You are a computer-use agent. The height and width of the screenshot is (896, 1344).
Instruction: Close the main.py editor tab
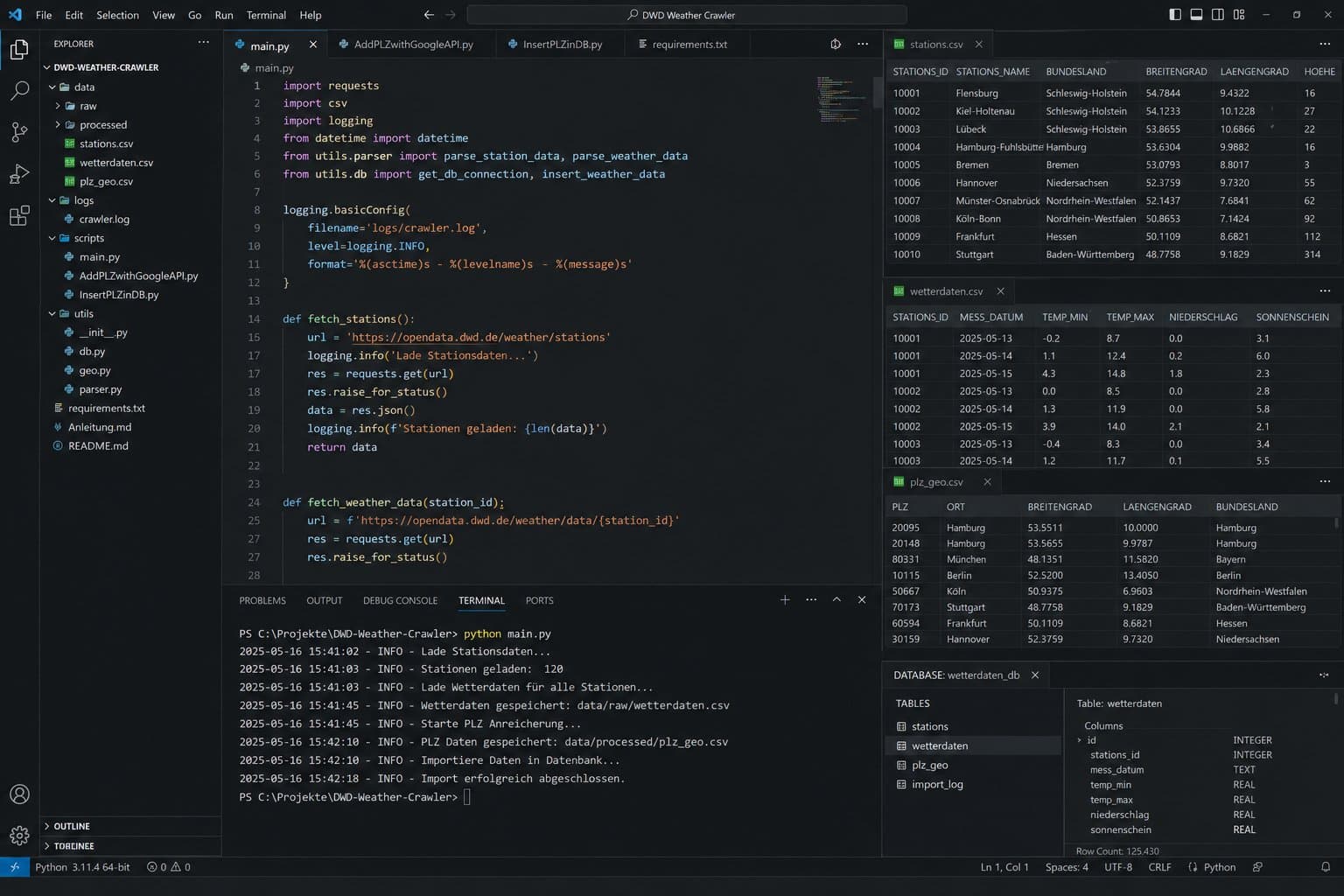(313, 45)
